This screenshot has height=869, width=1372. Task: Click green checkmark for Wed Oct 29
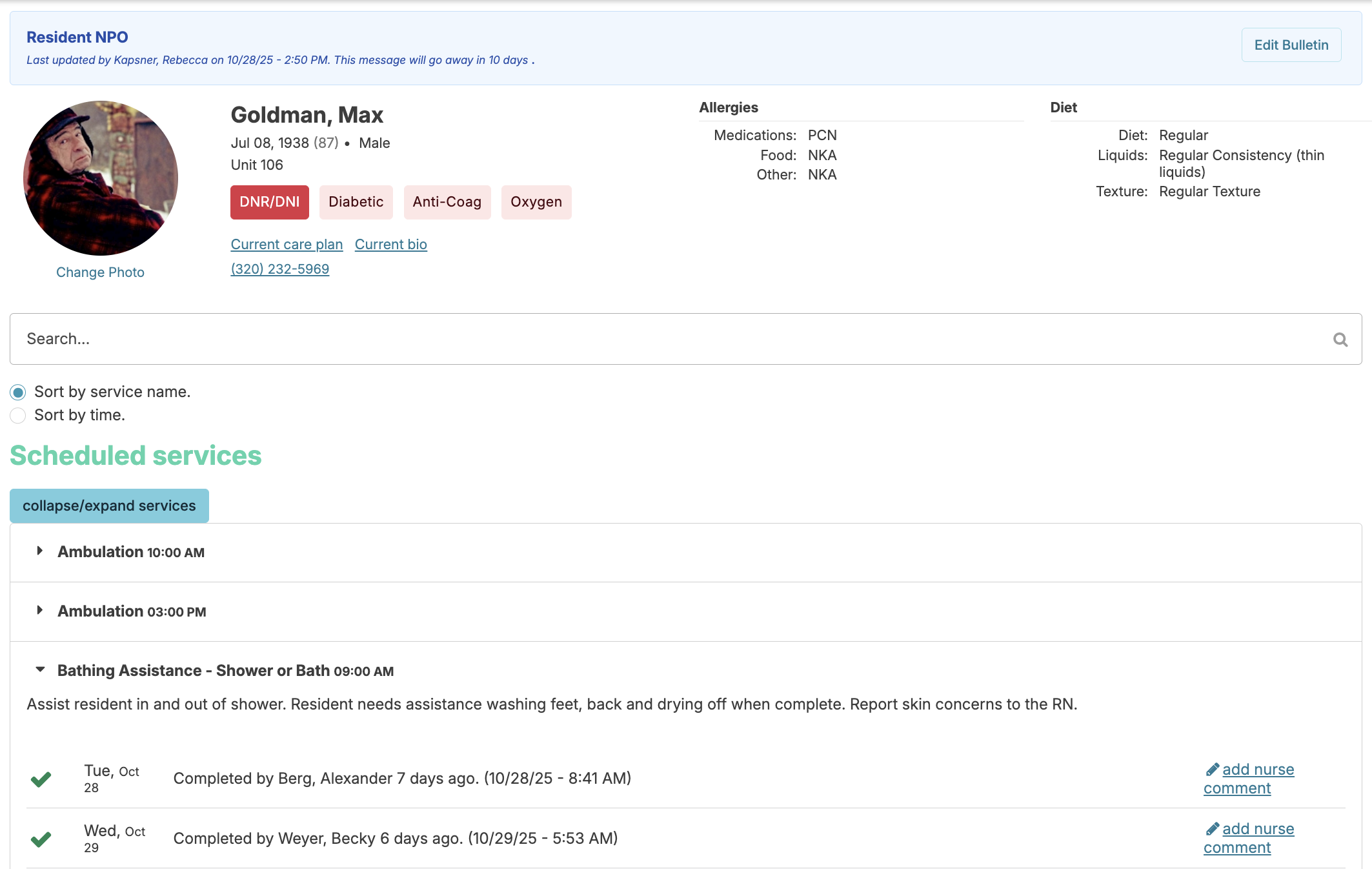click(41, 839)
